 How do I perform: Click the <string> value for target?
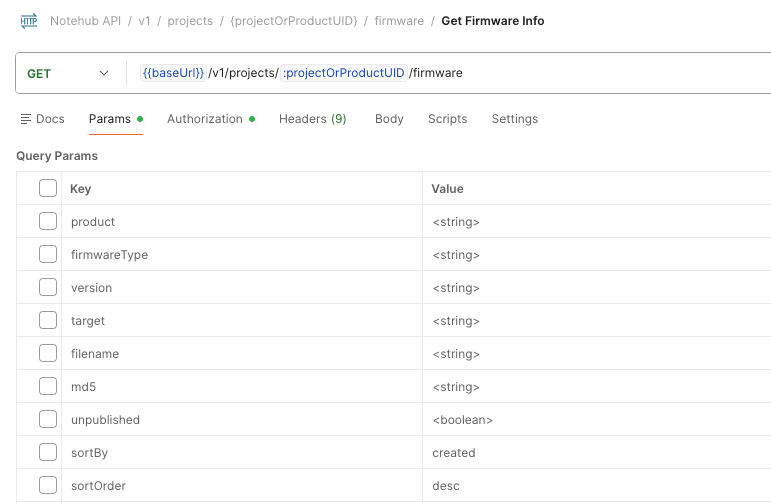[x=456, y=321]
